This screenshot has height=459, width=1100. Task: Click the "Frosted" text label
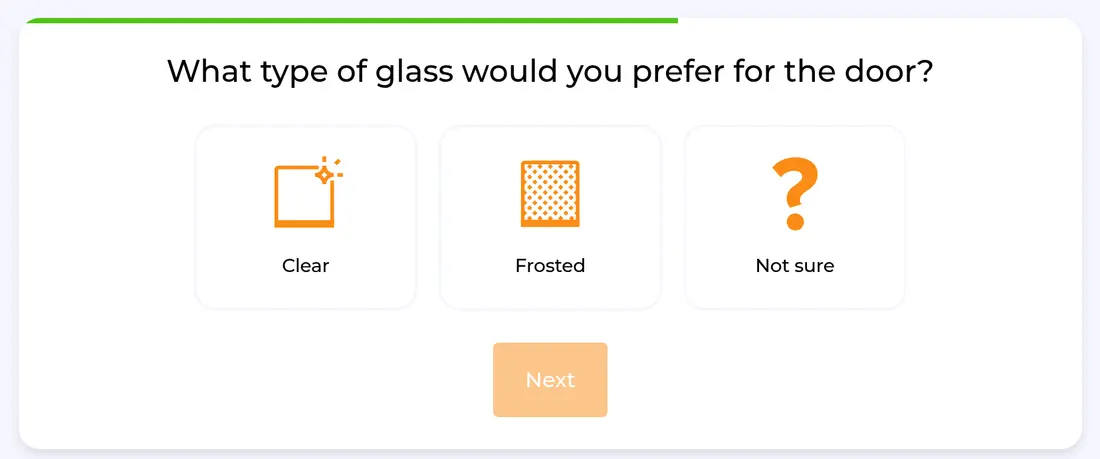[550, 266]
